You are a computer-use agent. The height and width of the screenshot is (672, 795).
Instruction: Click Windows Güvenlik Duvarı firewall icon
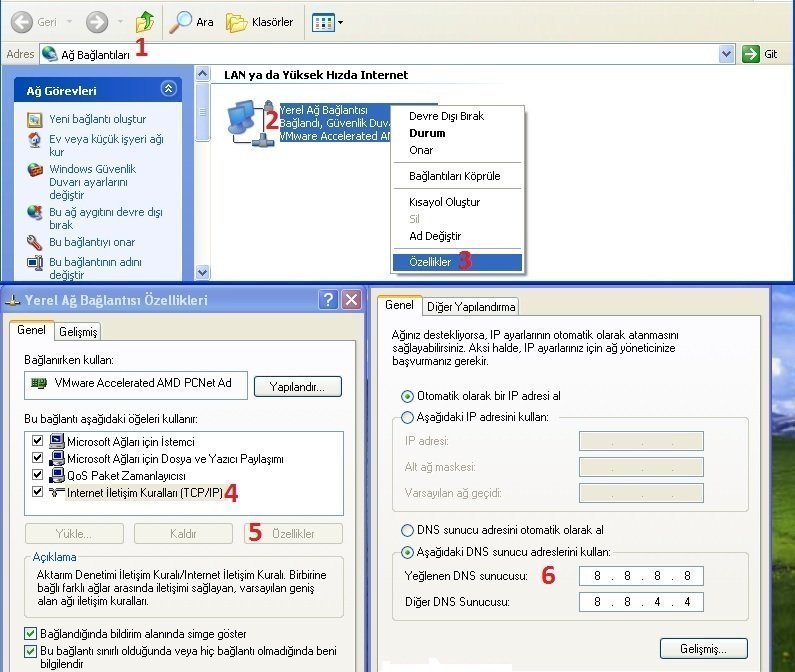click(34, 170)
